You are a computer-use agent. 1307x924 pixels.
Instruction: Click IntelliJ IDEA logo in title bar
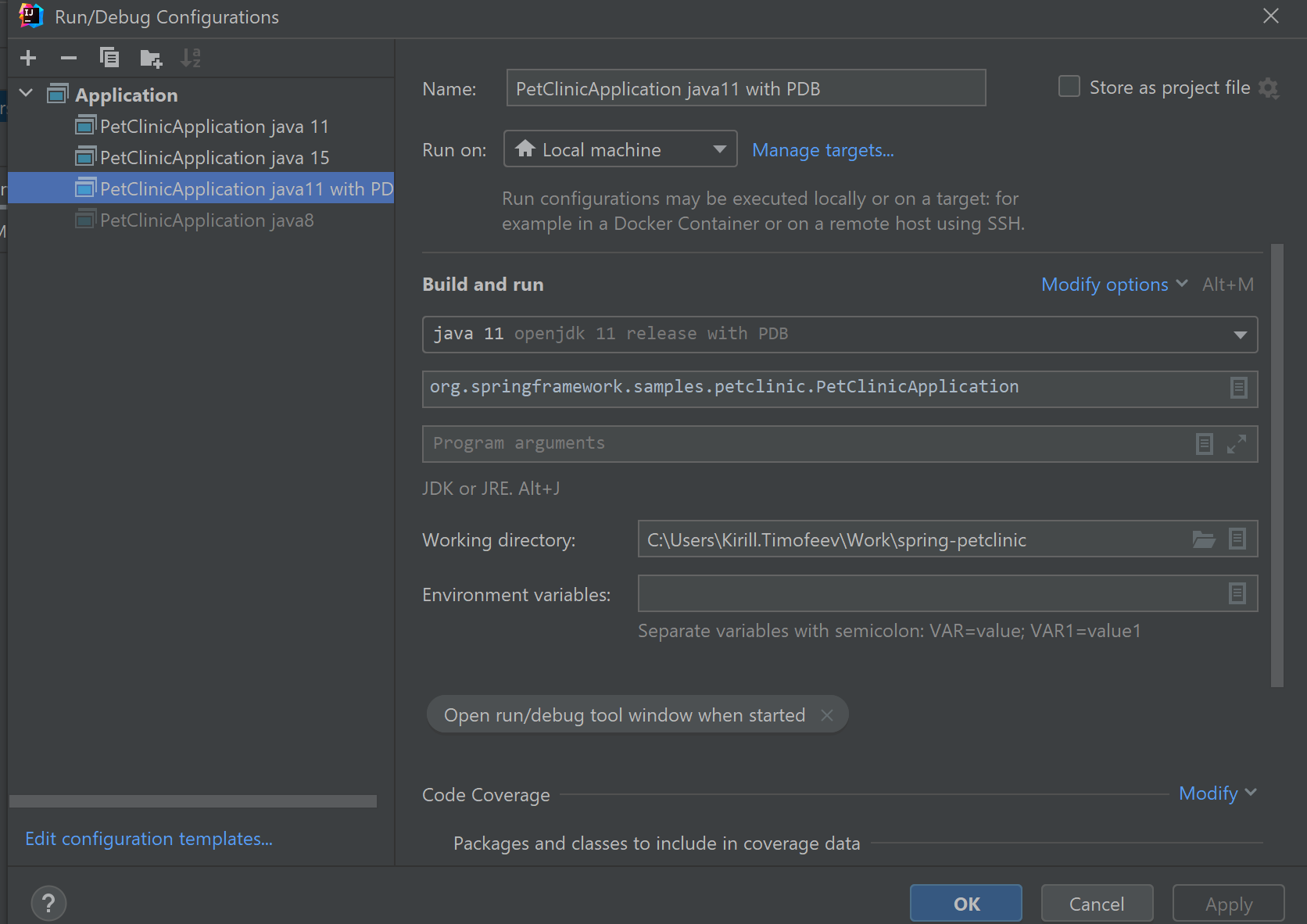click(30, 16)
